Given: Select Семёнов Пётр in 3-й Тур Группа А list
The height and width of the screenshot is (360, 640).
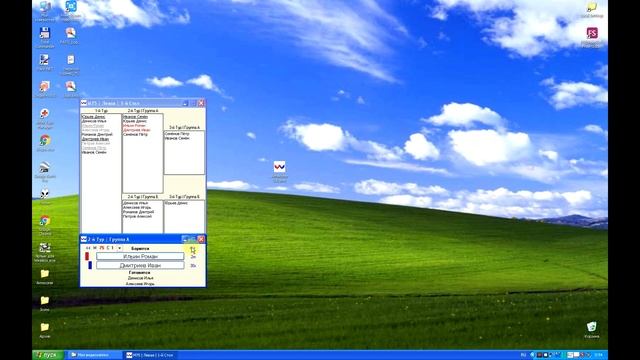Looking at the screenshot, I should pos(177,134).
